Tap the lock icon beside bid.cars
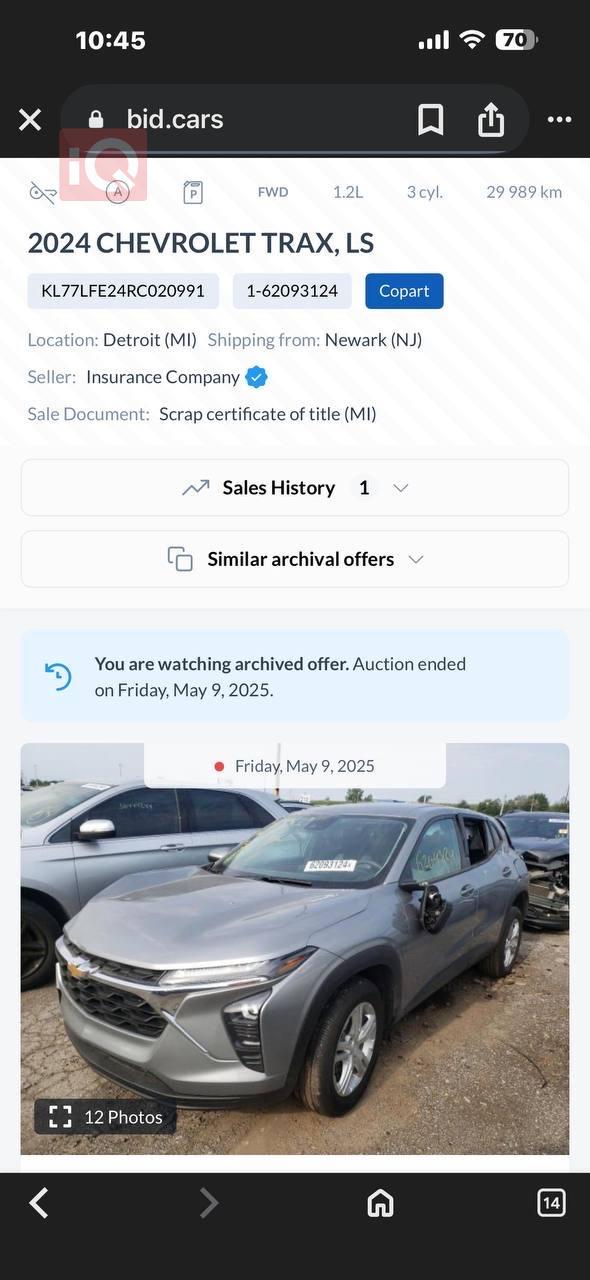The height and width of the screenshot is (1280, 590). coord(95,119)
